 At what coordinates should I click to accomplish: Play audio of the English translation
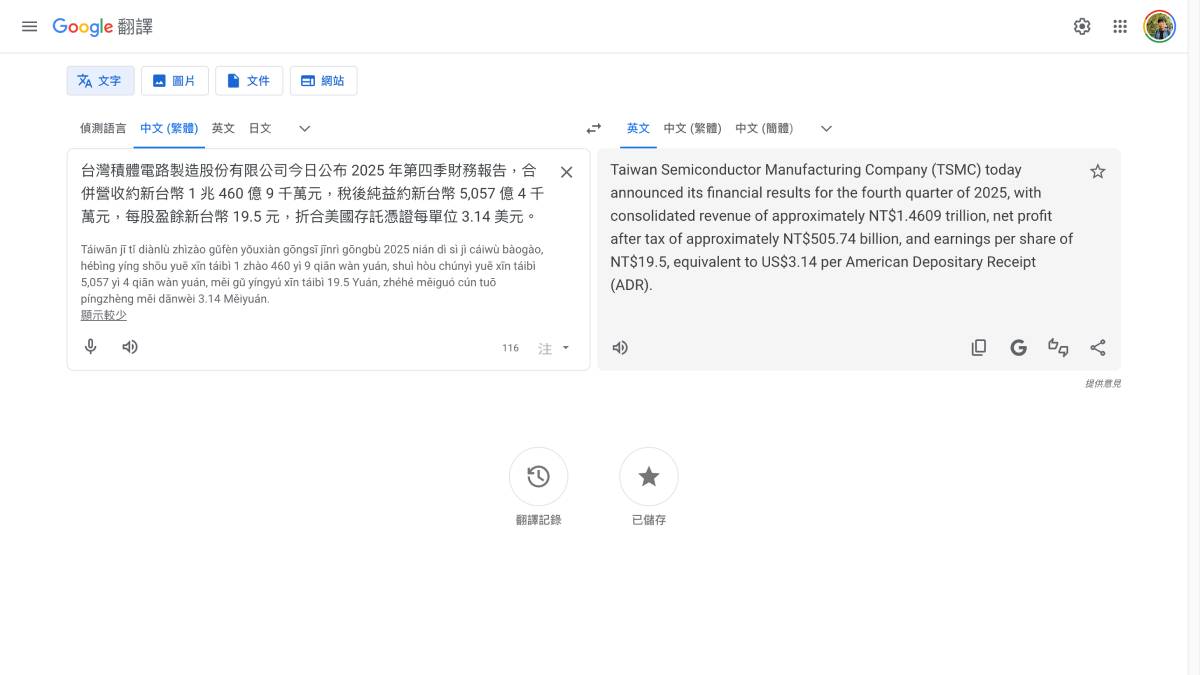620,348
